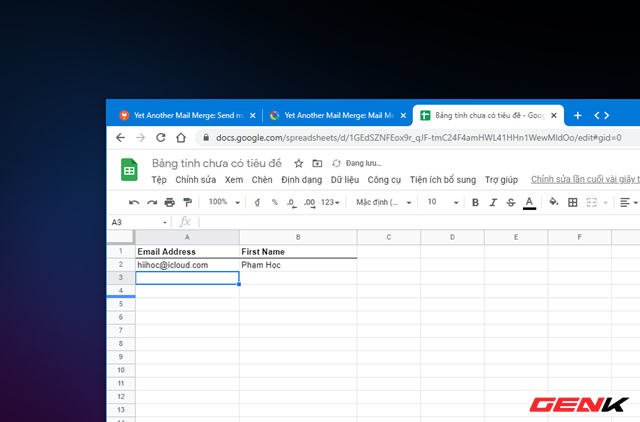Click the last edit history link

point(585,180)
